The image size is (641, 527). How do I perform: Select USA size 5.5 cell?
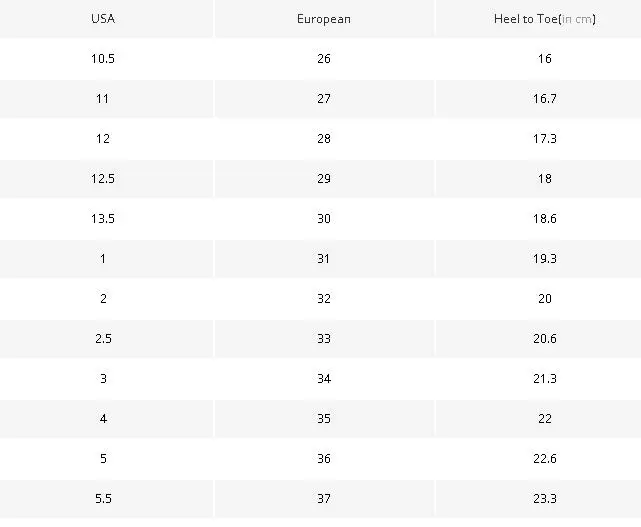click(x=103, y=499)
